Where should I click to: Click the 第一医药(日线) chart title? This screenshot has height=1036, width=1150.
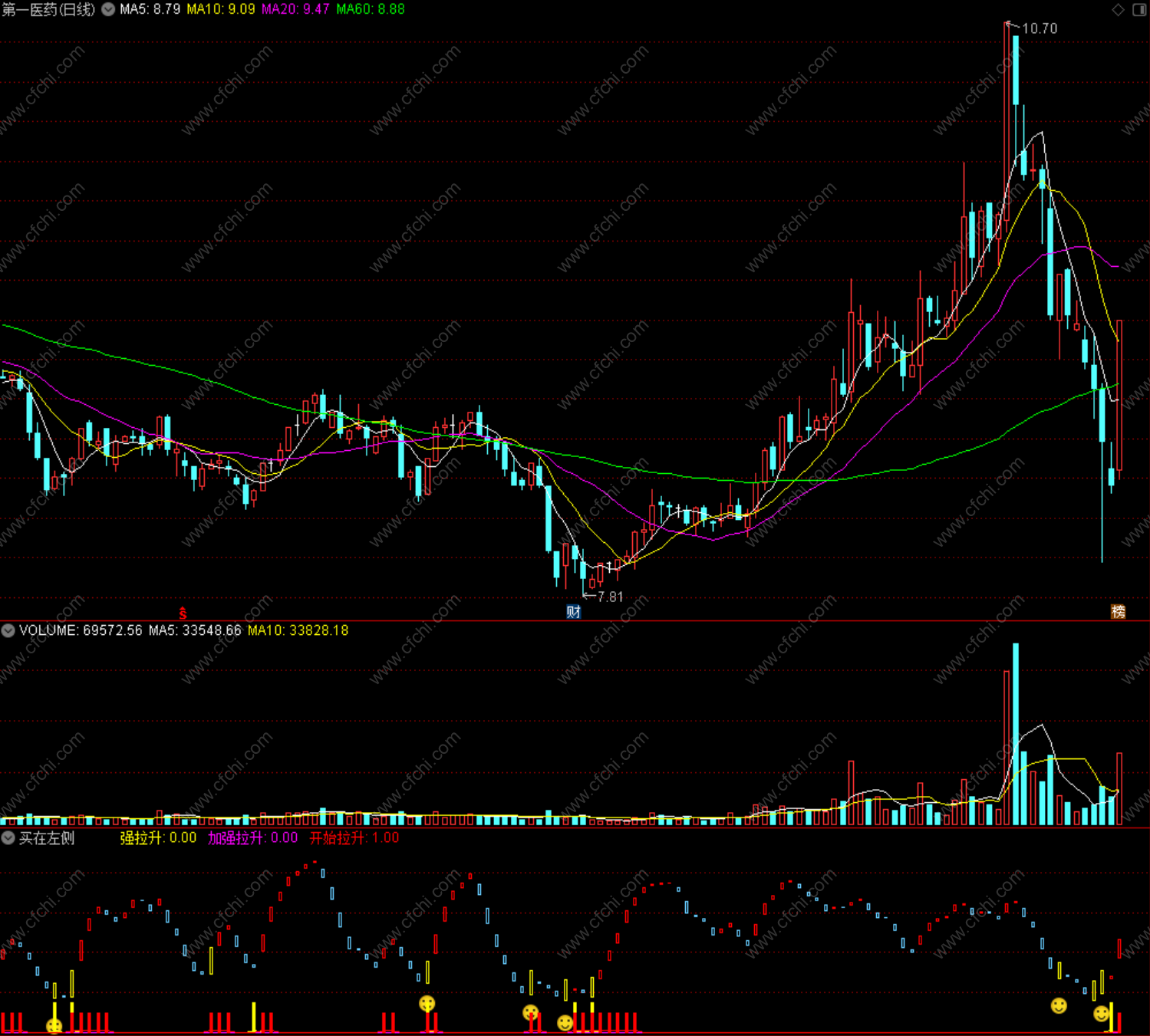[49, 9]
